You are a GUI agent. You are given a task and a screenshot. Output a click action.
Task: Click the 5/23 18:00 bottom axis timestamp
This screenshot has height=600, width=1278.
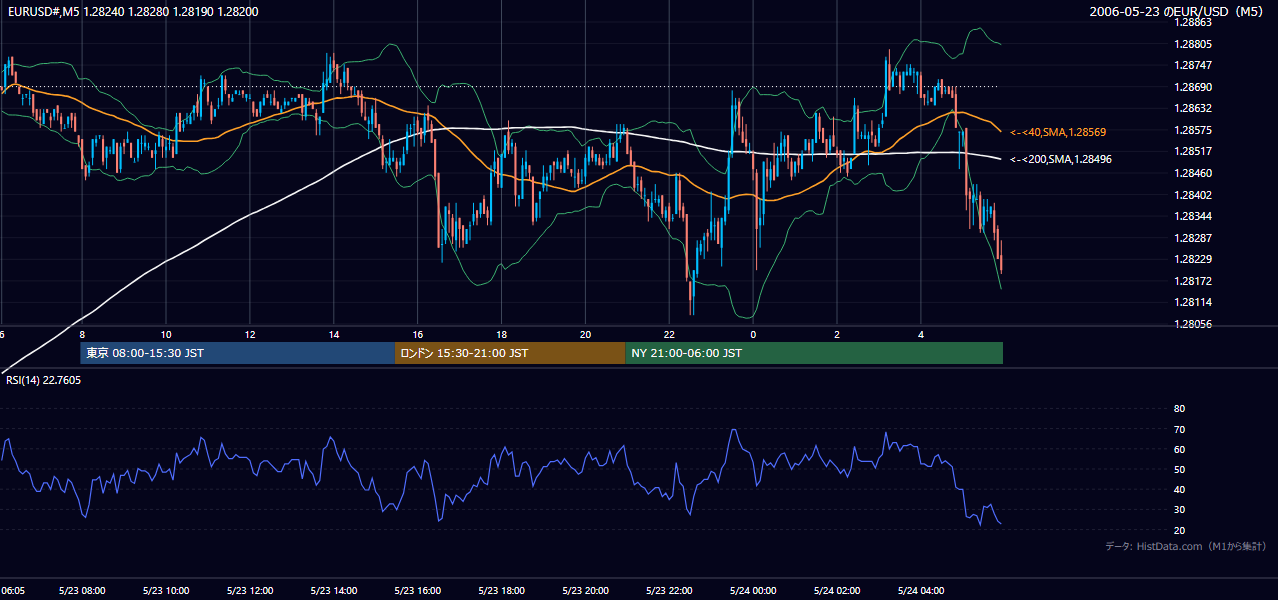point(502,590)
